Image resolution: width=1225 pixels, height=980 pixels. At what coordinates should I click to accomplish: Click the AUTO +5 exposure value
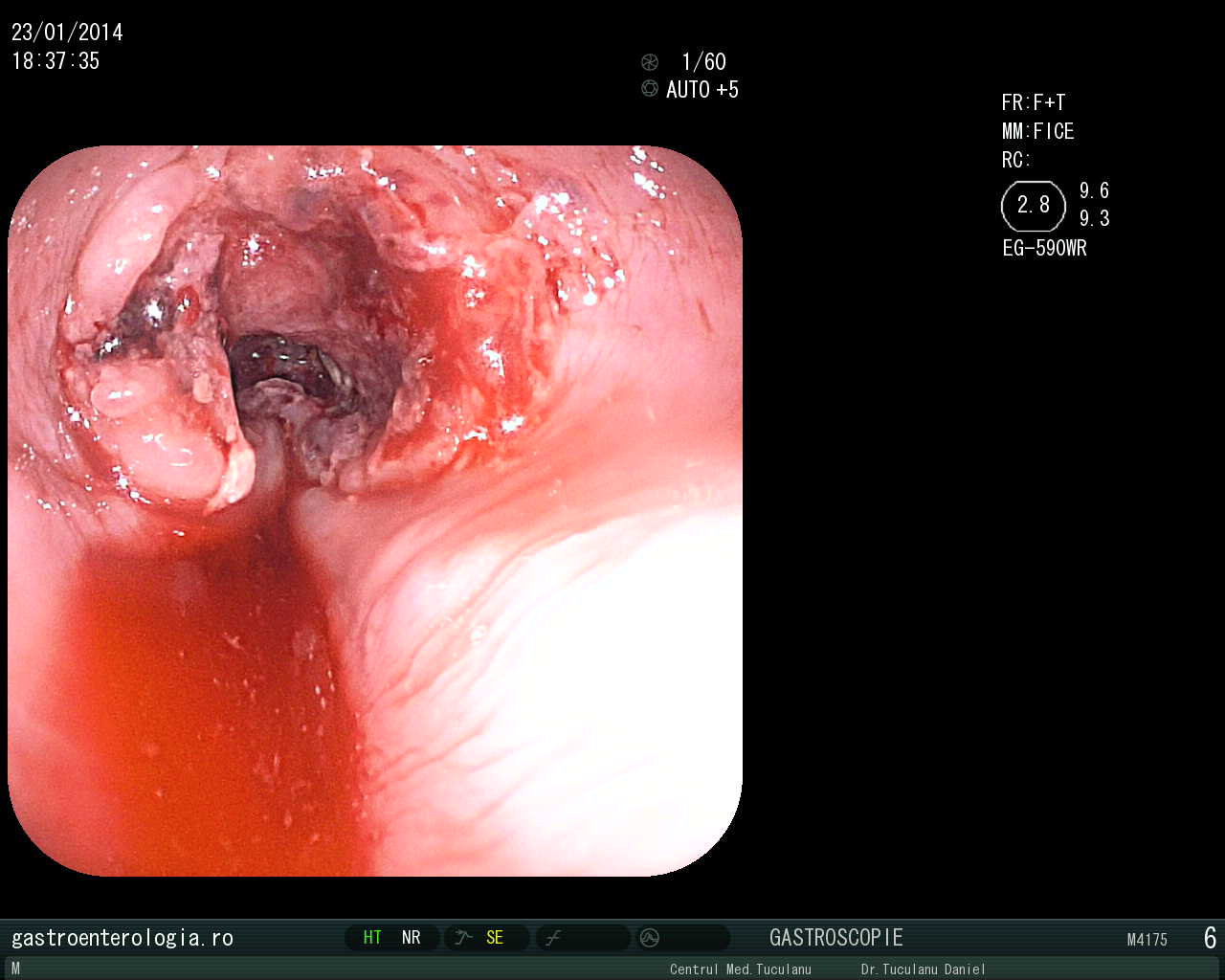click(x=702, y=90)
